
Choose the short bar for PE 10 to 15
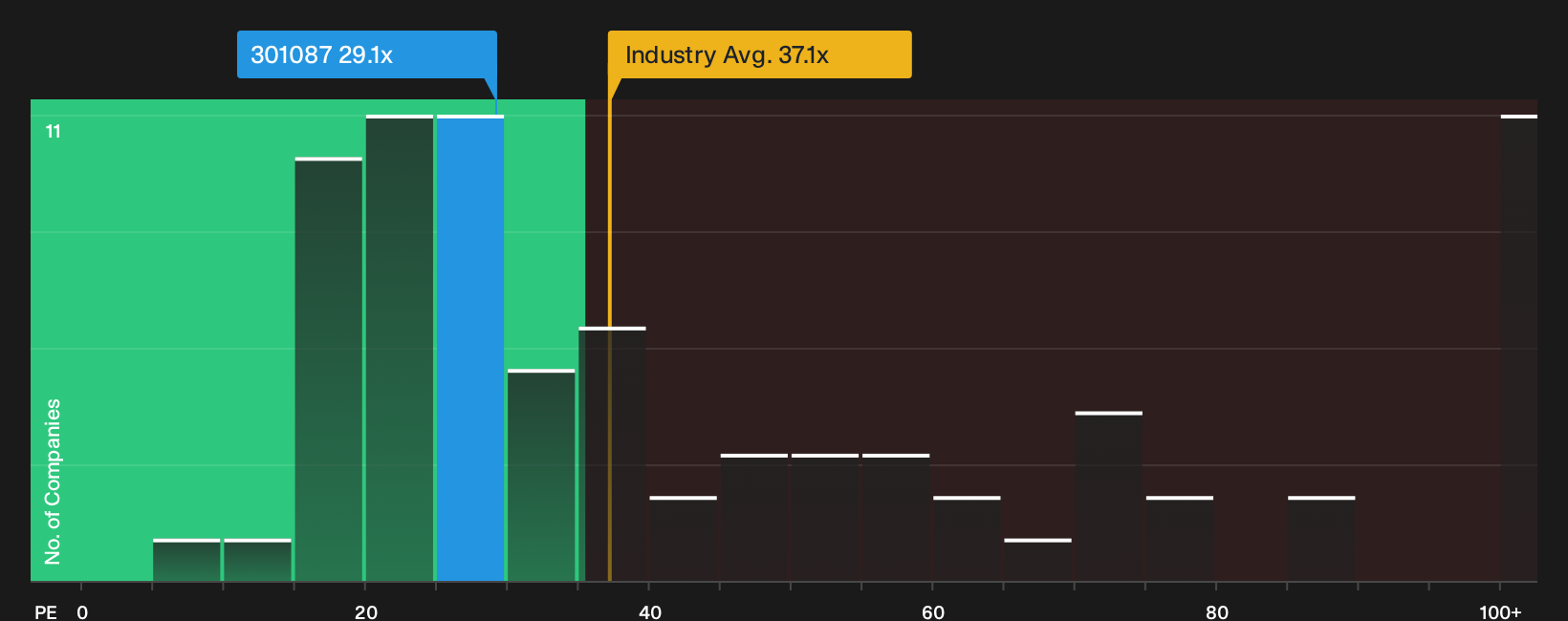[x=257, y=560]
